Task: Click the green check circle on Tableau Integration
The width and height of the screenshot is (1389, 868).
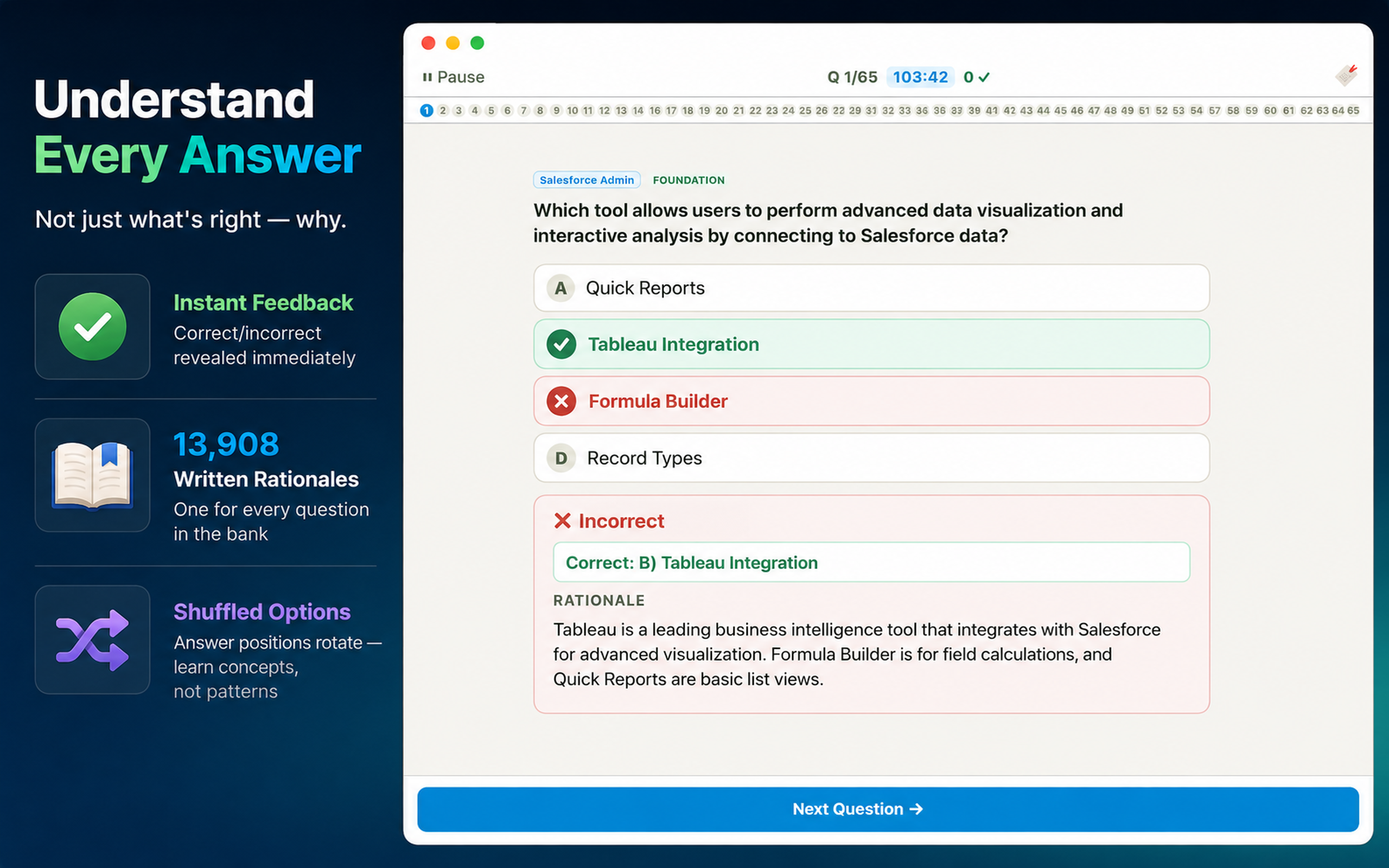Action: [x=562, y=344]
